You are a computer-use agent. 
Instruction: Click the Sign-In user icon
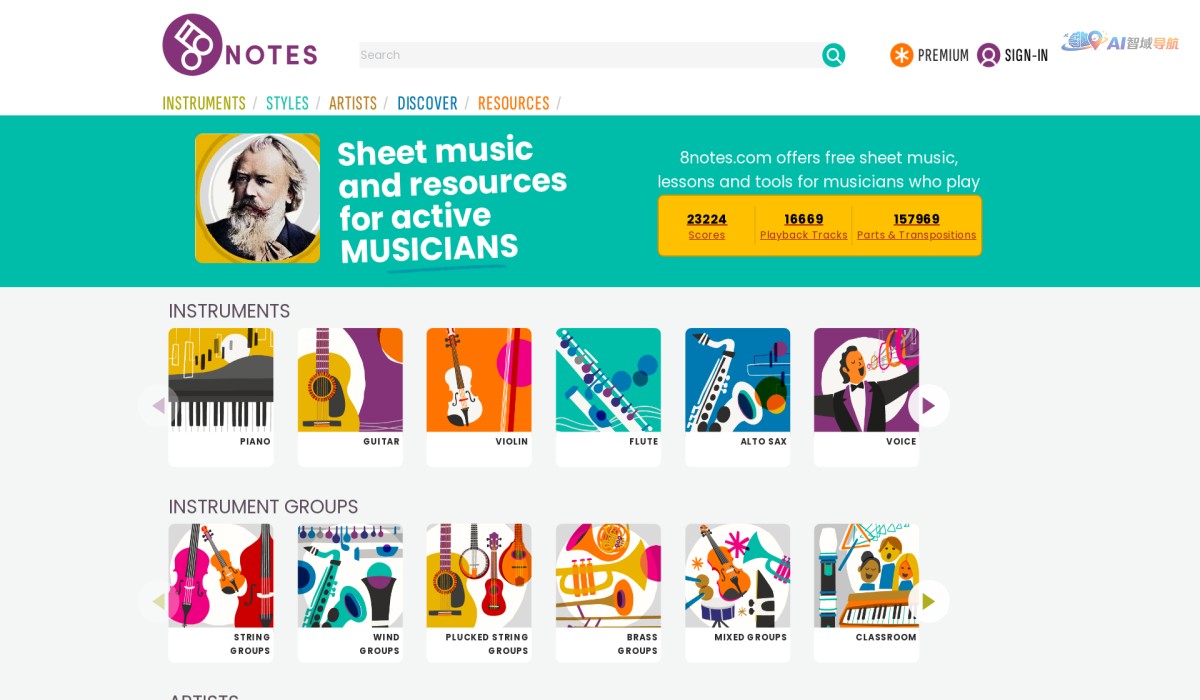coord(989,55)
